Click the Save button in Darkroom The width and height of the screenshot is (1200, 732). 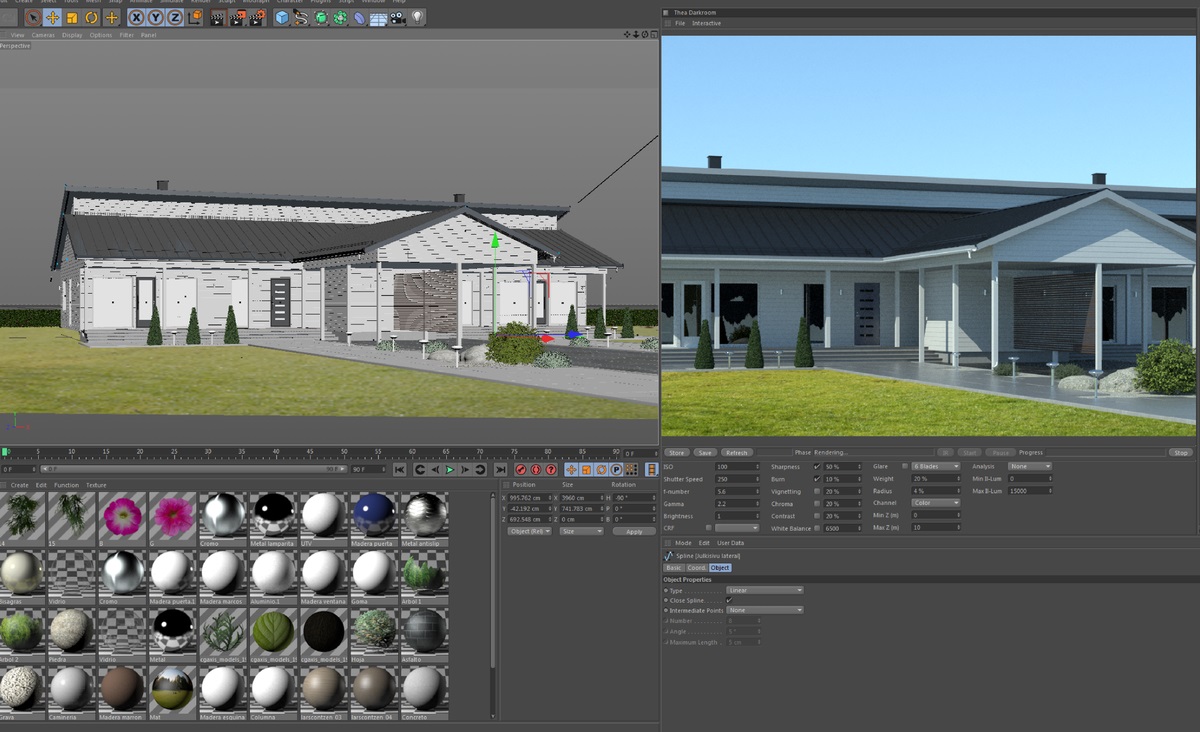tap(705, 453)
